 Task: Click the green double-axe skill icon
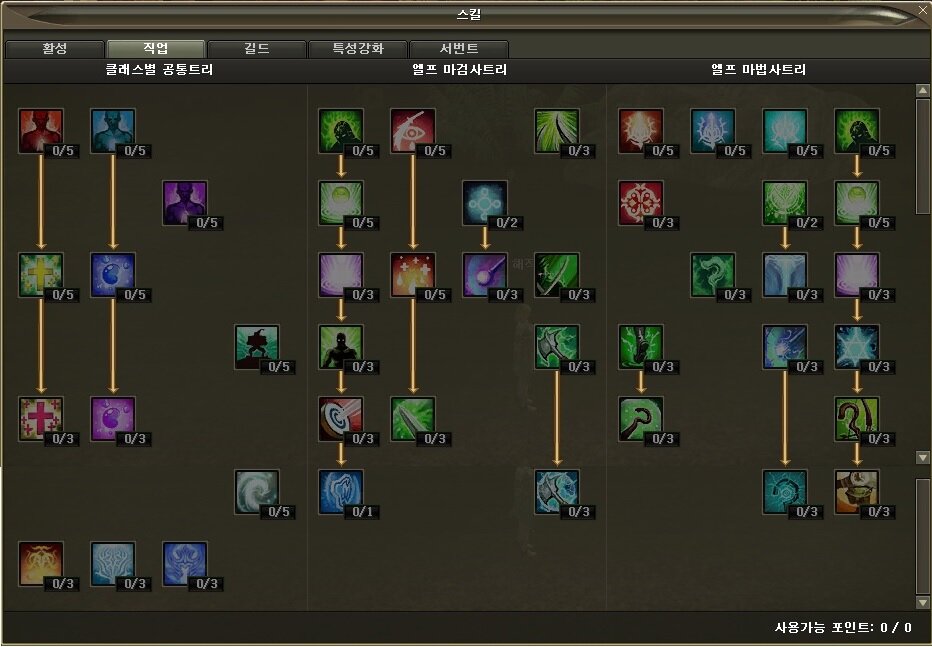[x=556, y=347]
